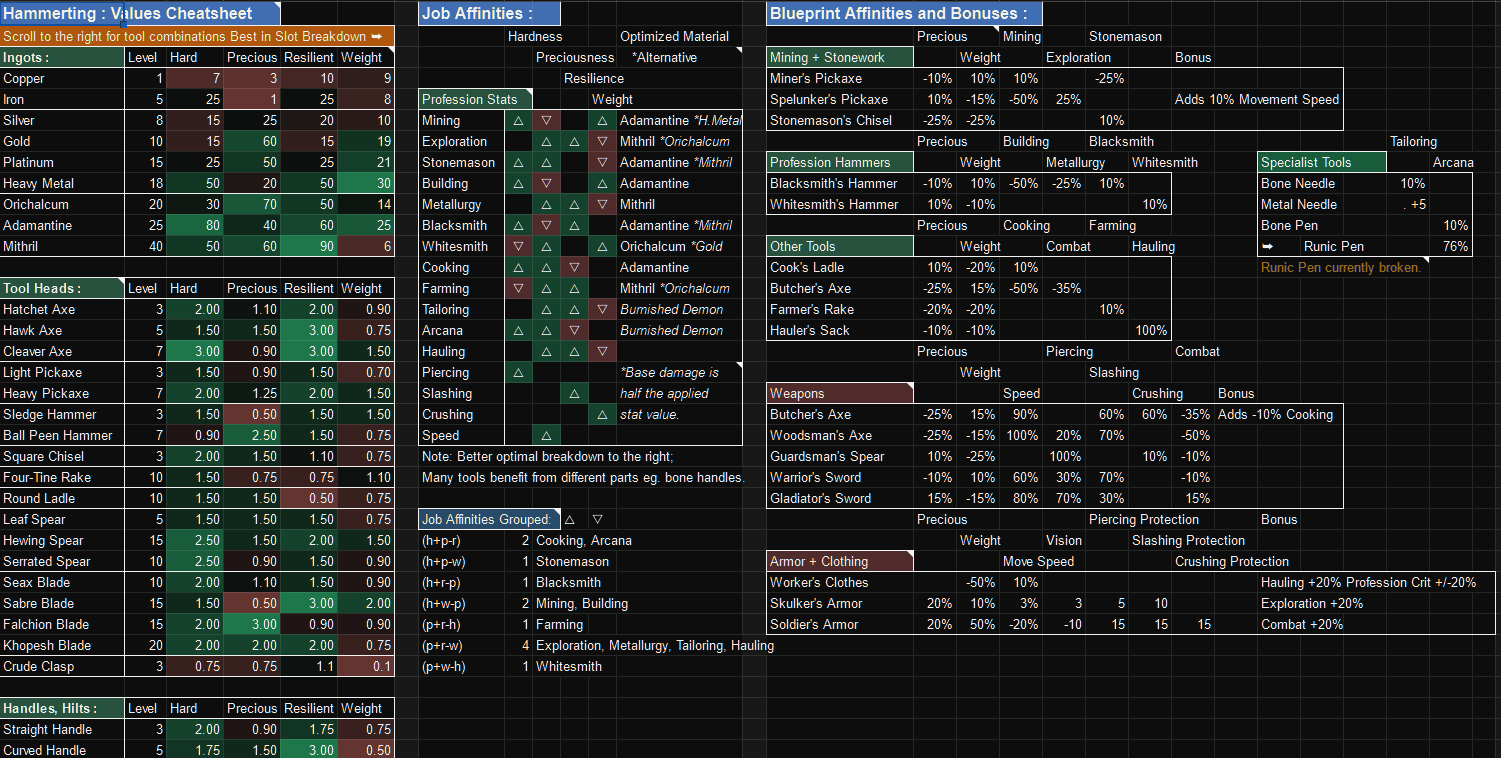Click the up-triangle in the Speed row

pyautogui.click(x=546, y=435)
